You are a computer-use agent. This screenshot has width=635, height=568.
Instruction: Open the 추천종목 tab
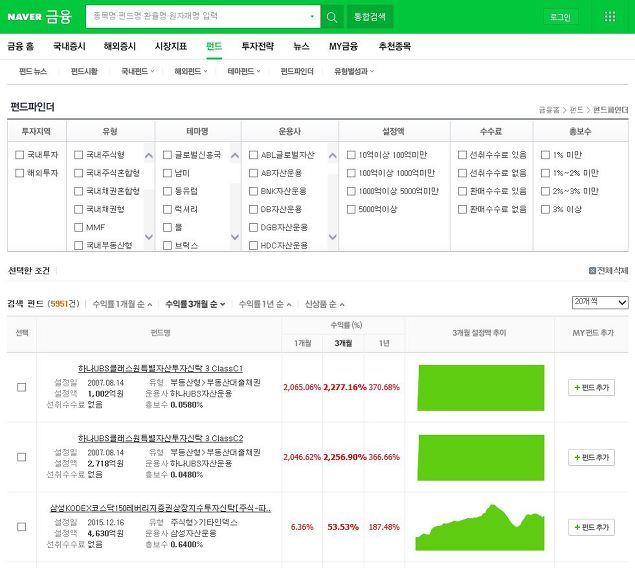click(395, 46)
